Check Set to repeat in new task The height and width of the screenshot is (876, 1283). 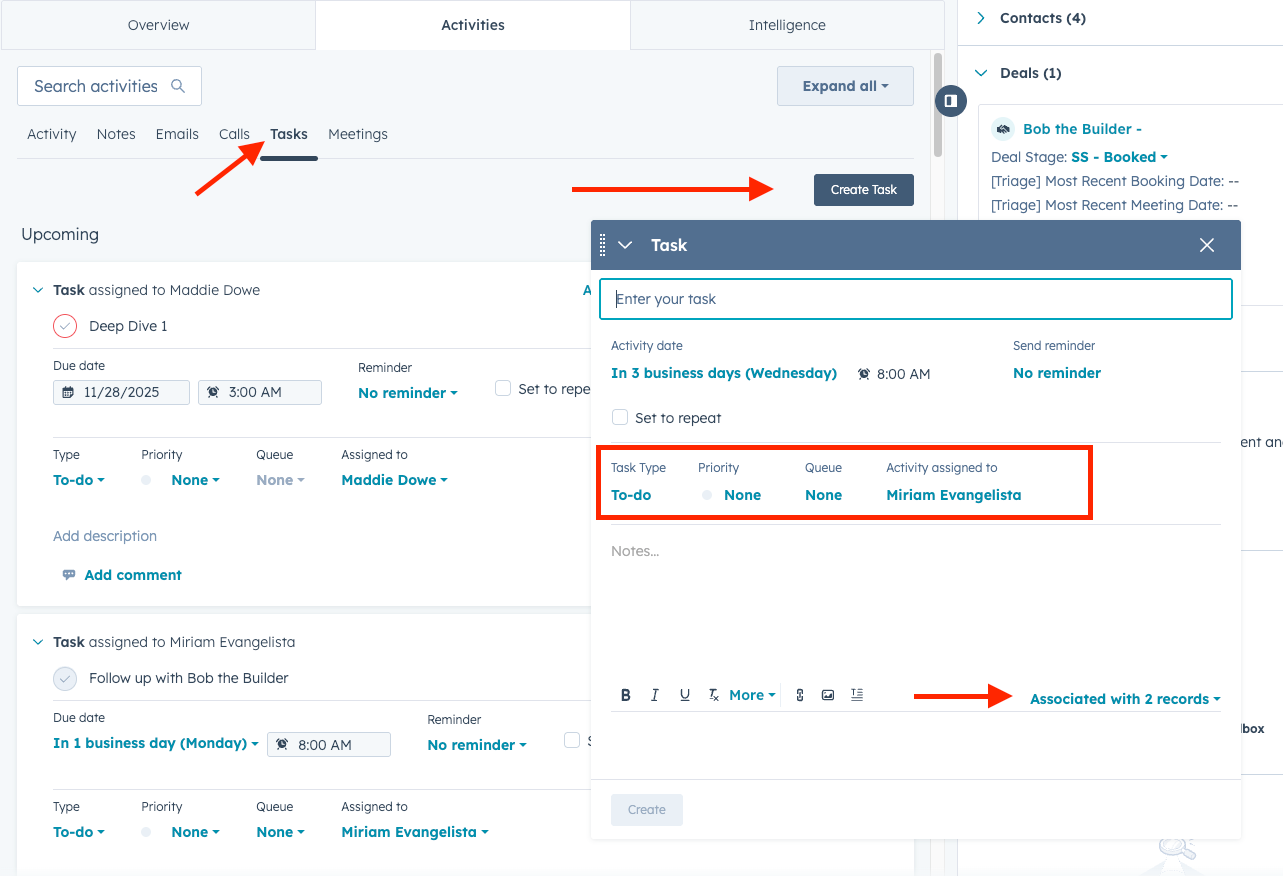(x=620, y=417)
